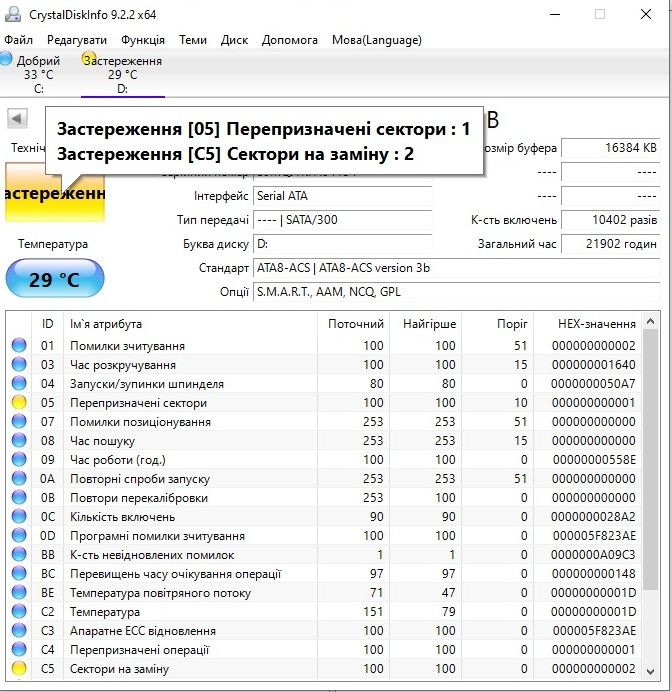Open the Файл menu
672x692 pixels.
point(19,40)
